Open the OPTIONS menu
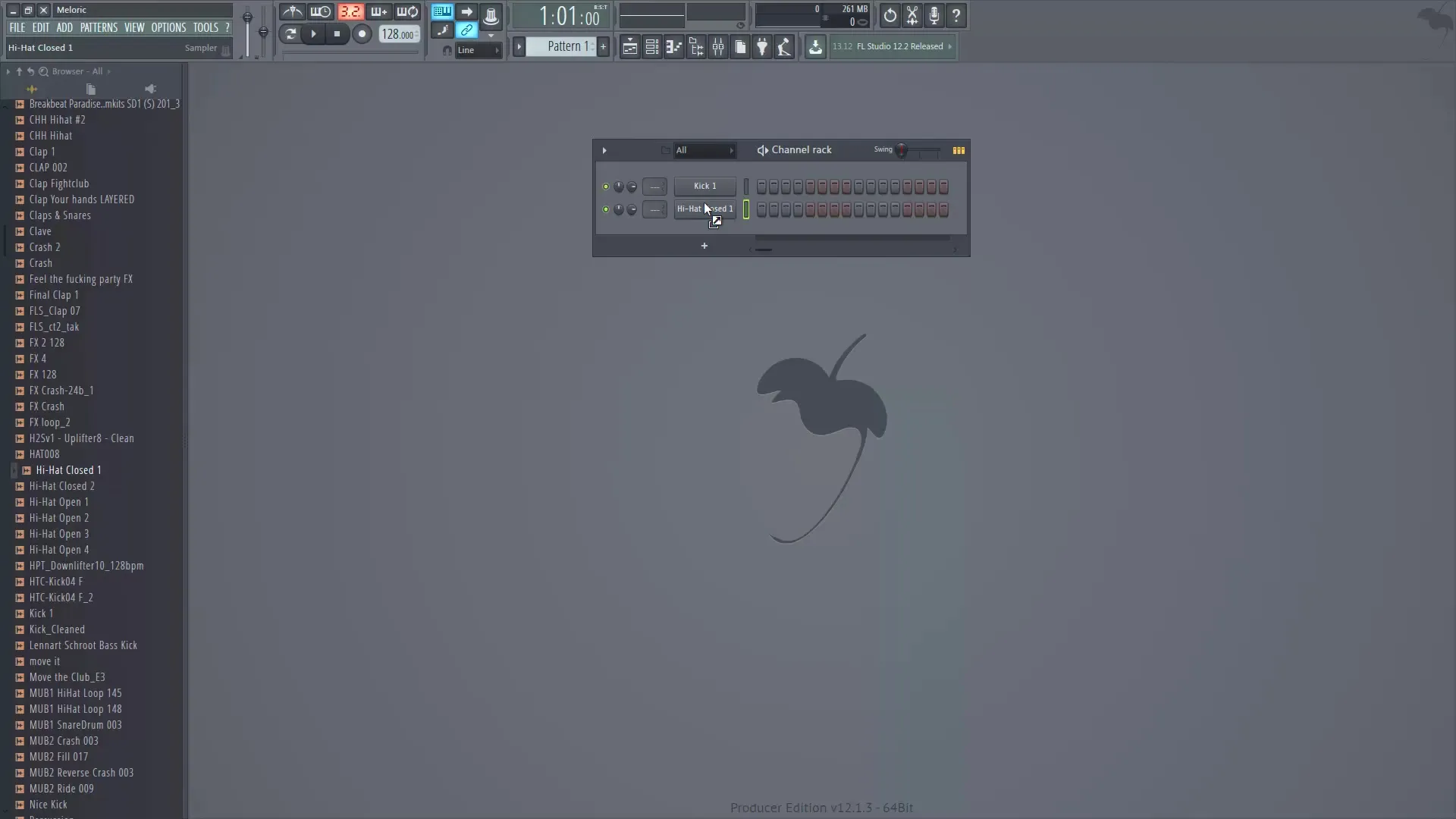 tap(168, 27)
